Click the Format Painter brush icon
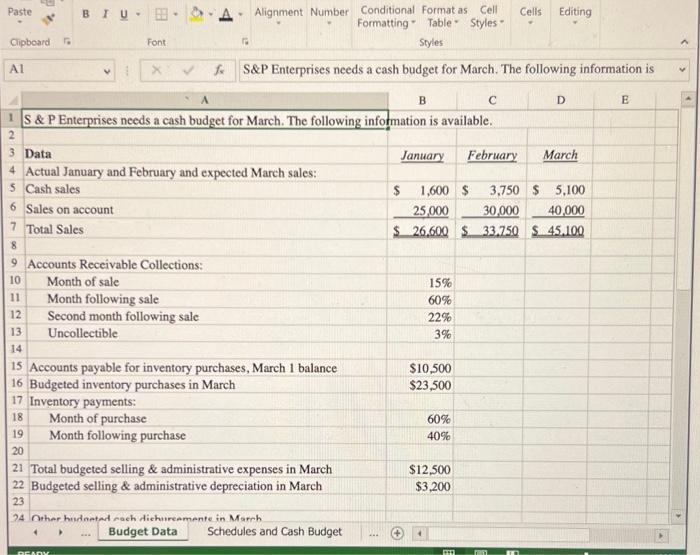Image resolution: width=700 pixels, height=555 pixels. (x=49, y=19)
